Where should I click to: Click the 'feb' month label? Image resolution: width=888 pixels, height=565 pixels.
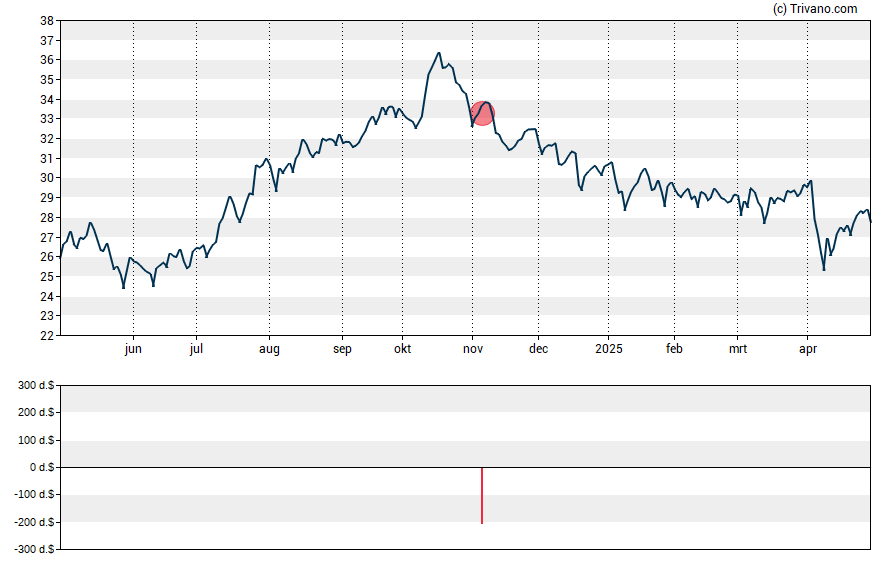[x=674, y=349]
